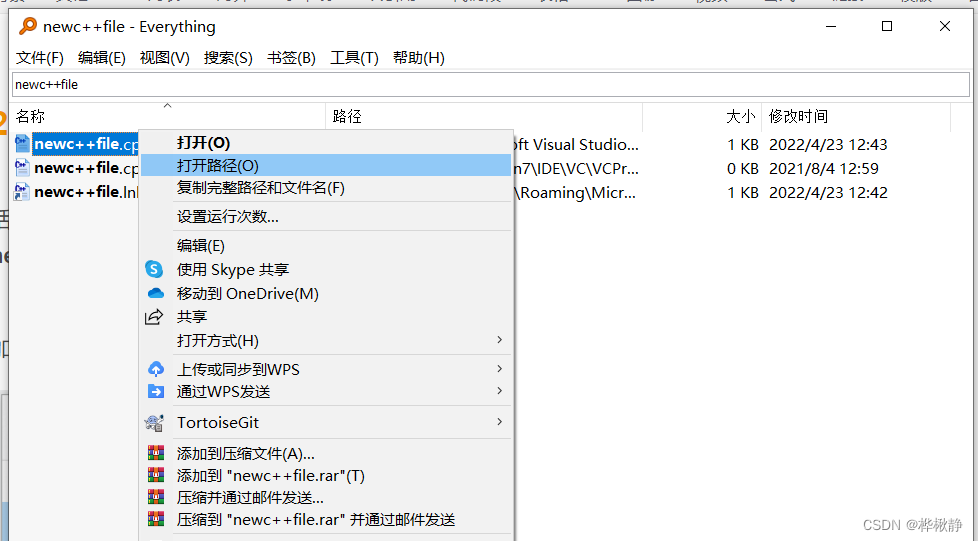
Task: Choose 使用 Skype 共享
Action: click(326, 270)
